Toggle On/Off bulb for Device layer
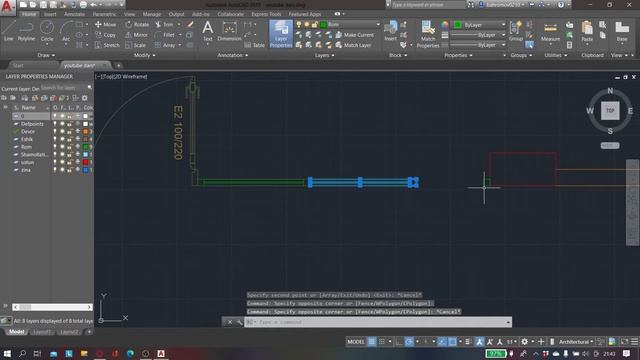Viewport: 640px width, 360px height. coord(55,131)
